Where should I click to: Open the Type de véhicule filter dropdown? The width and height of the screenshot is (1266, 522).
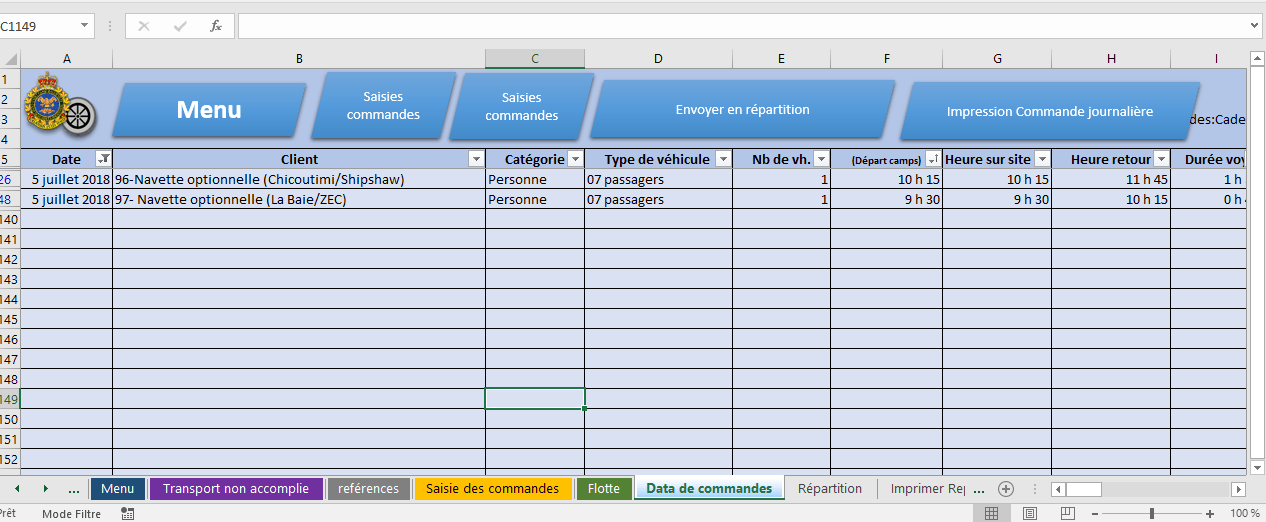pos(723,159)
